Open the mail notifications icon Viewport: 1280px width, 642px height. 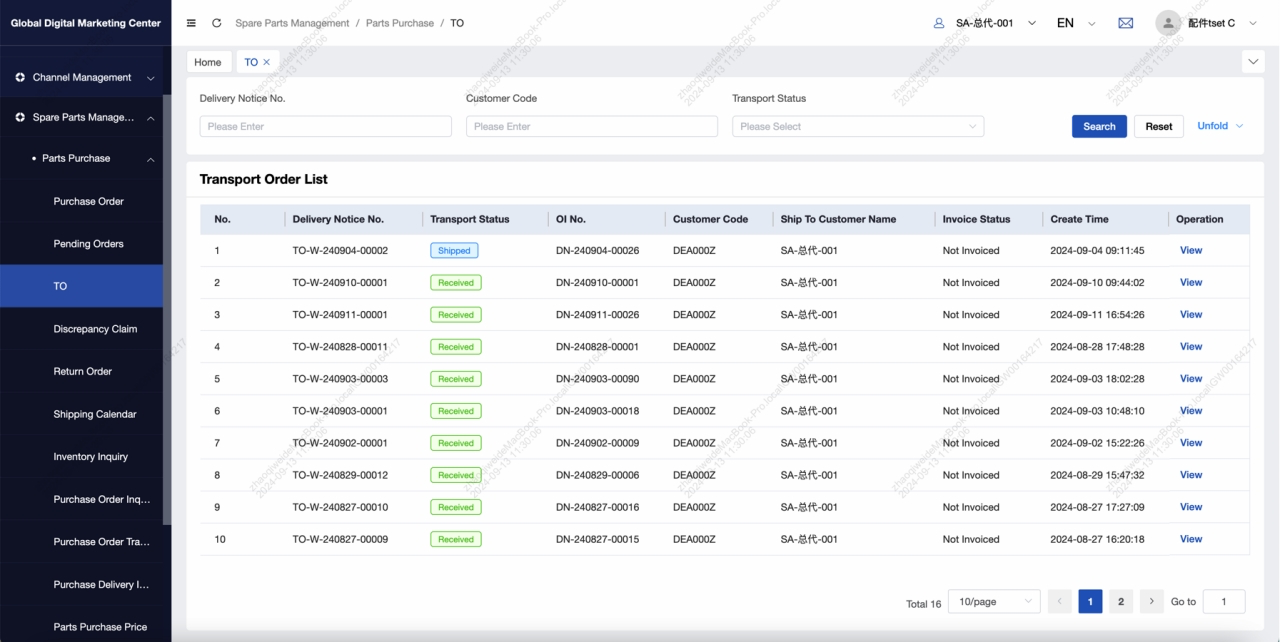pyautogui.click(x=1126, y=23)
